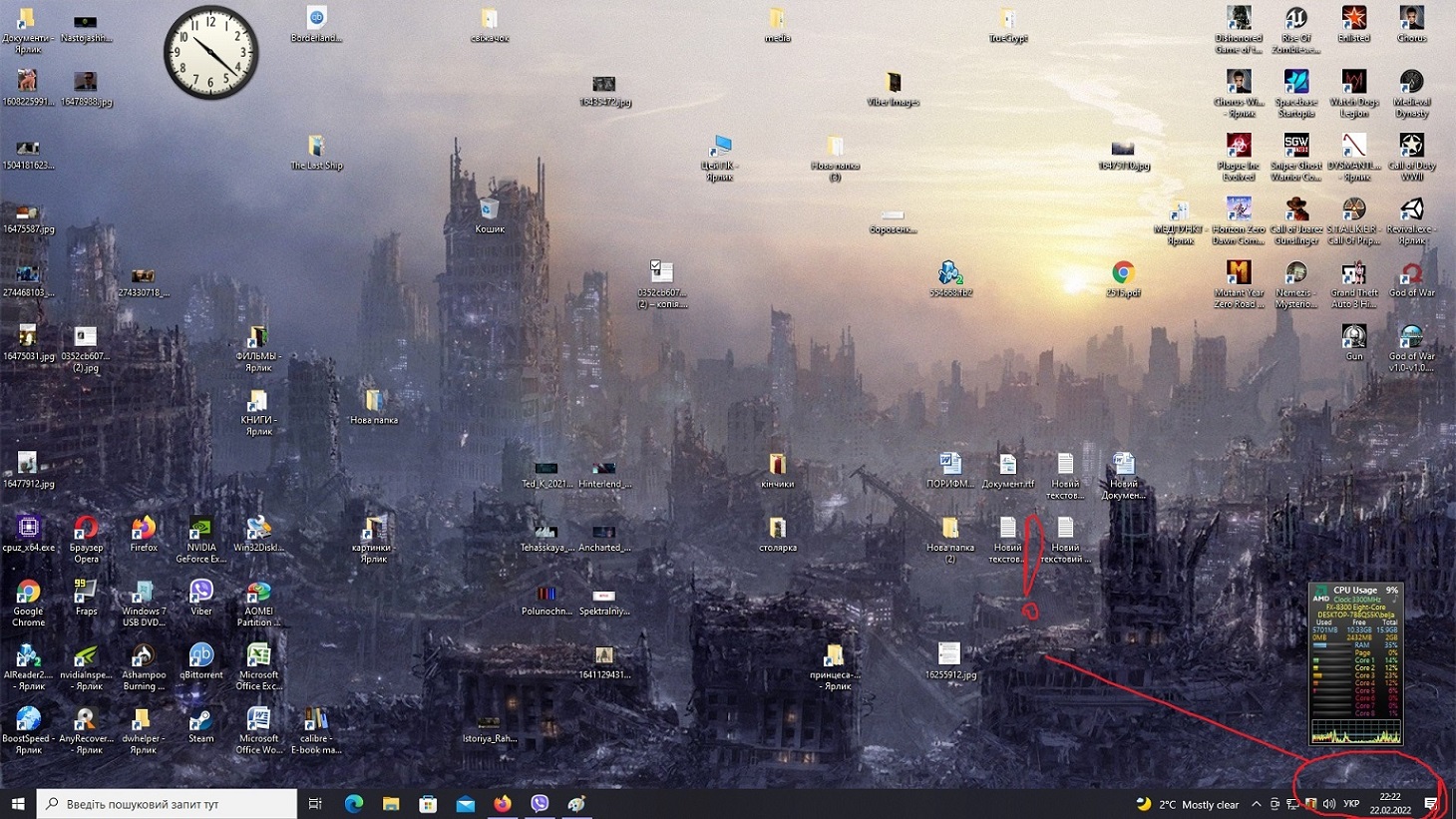Open the Windows Start menu

tap(18, 804)
